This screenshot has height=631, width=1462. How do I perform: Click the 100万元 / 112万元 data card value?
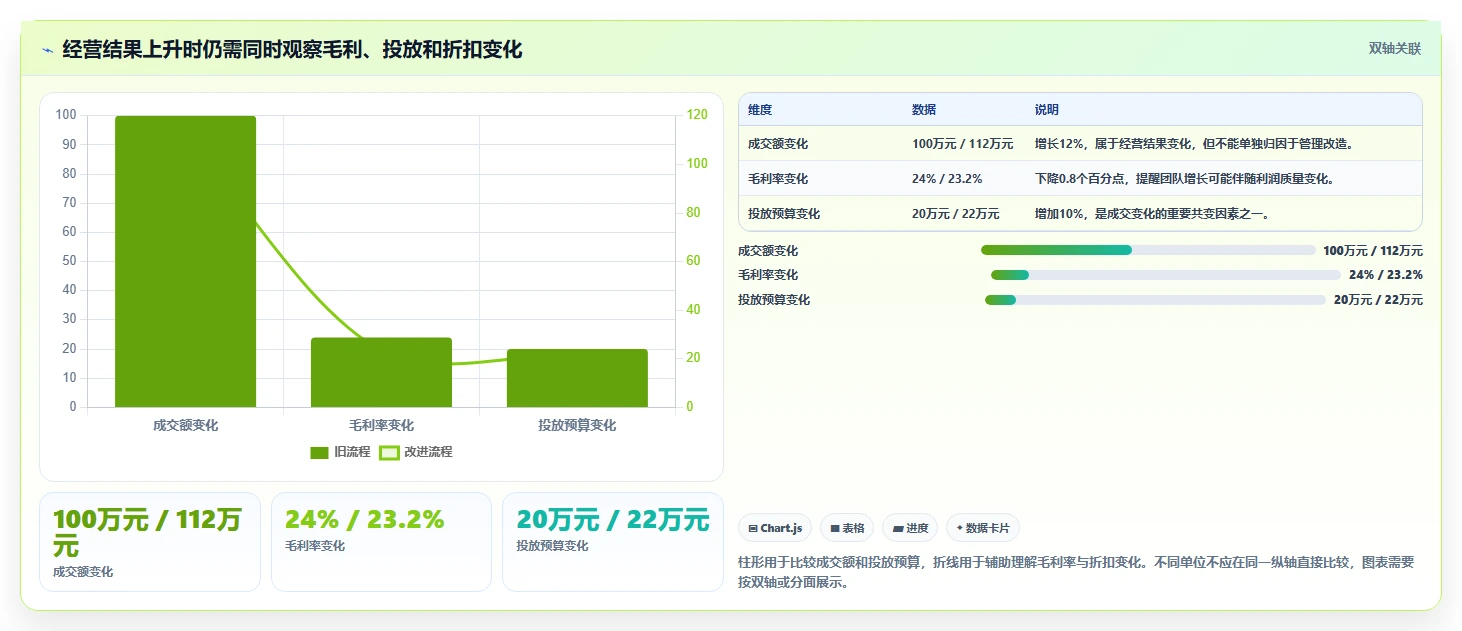pos(148,533)
